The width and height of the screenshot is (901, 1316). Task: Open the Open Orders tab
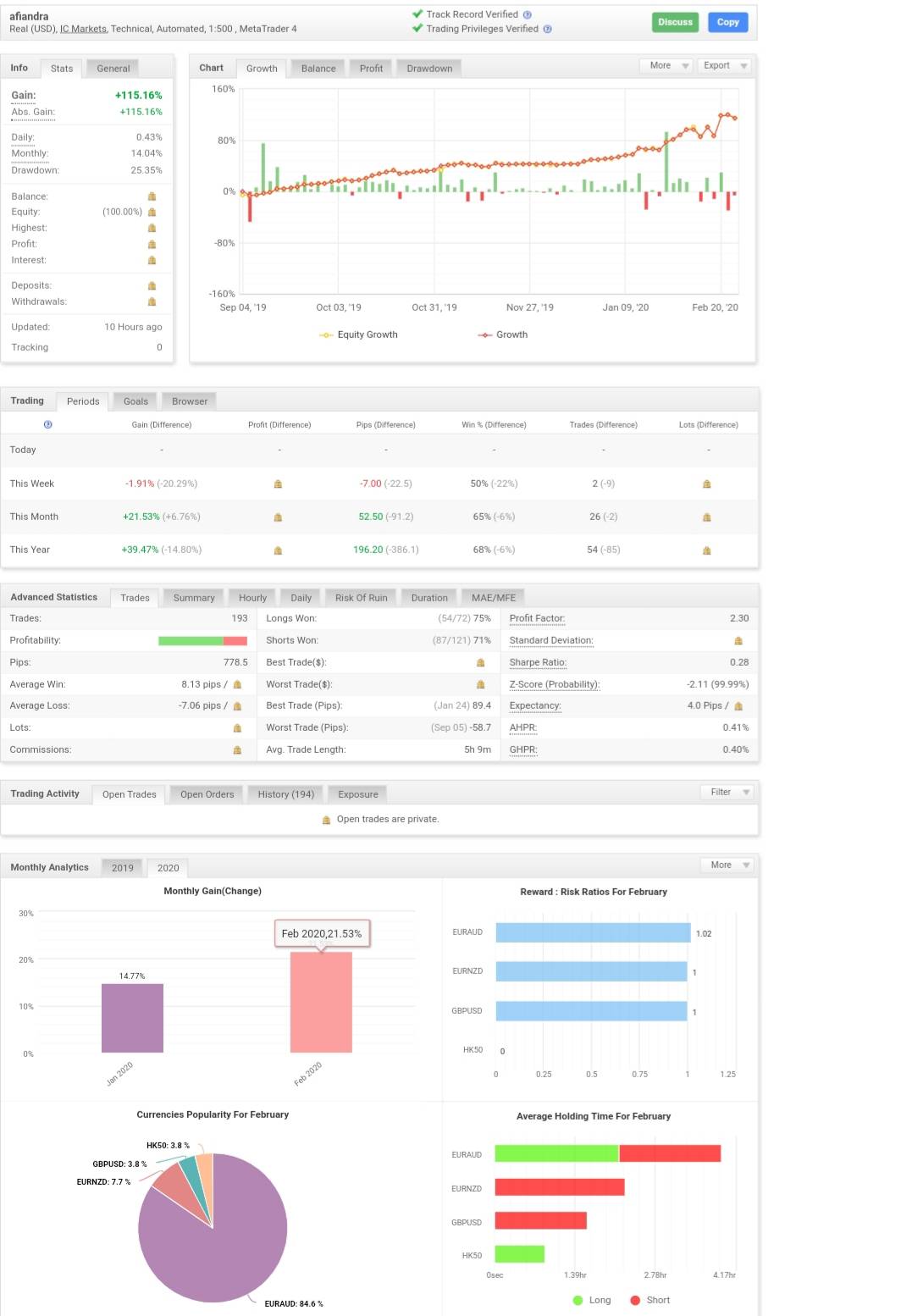tap(207, 794)
